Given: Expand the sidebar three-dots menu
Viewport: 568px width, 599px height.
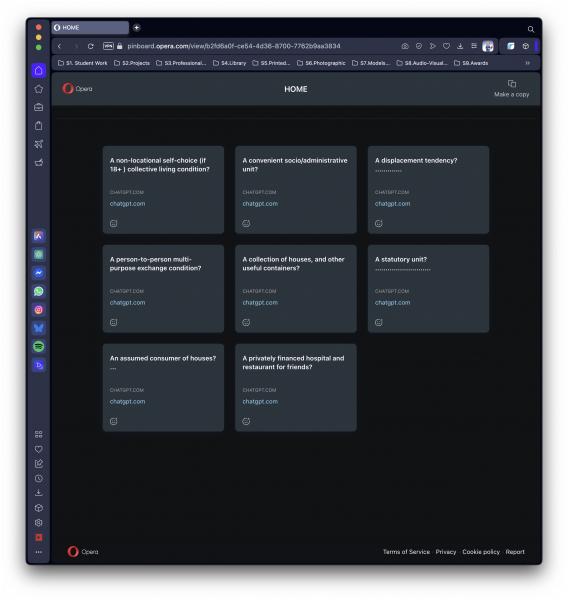Looking at the screenshot, I should 39,552.
